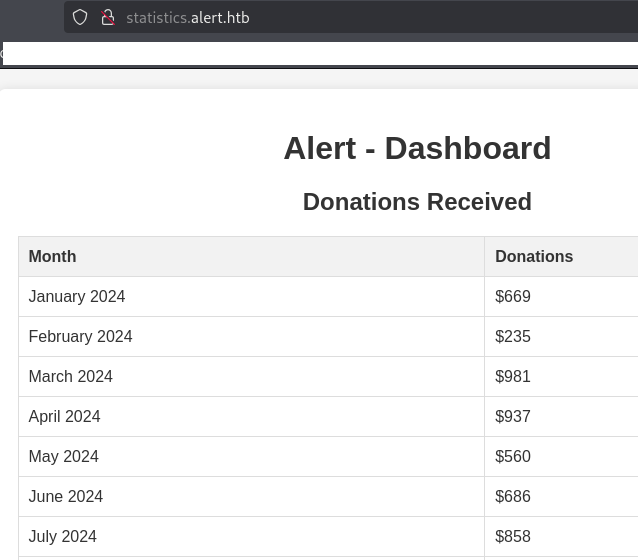Click the $669 donation amount
This screenshot has width=638, height=560.
pos(513,296)
